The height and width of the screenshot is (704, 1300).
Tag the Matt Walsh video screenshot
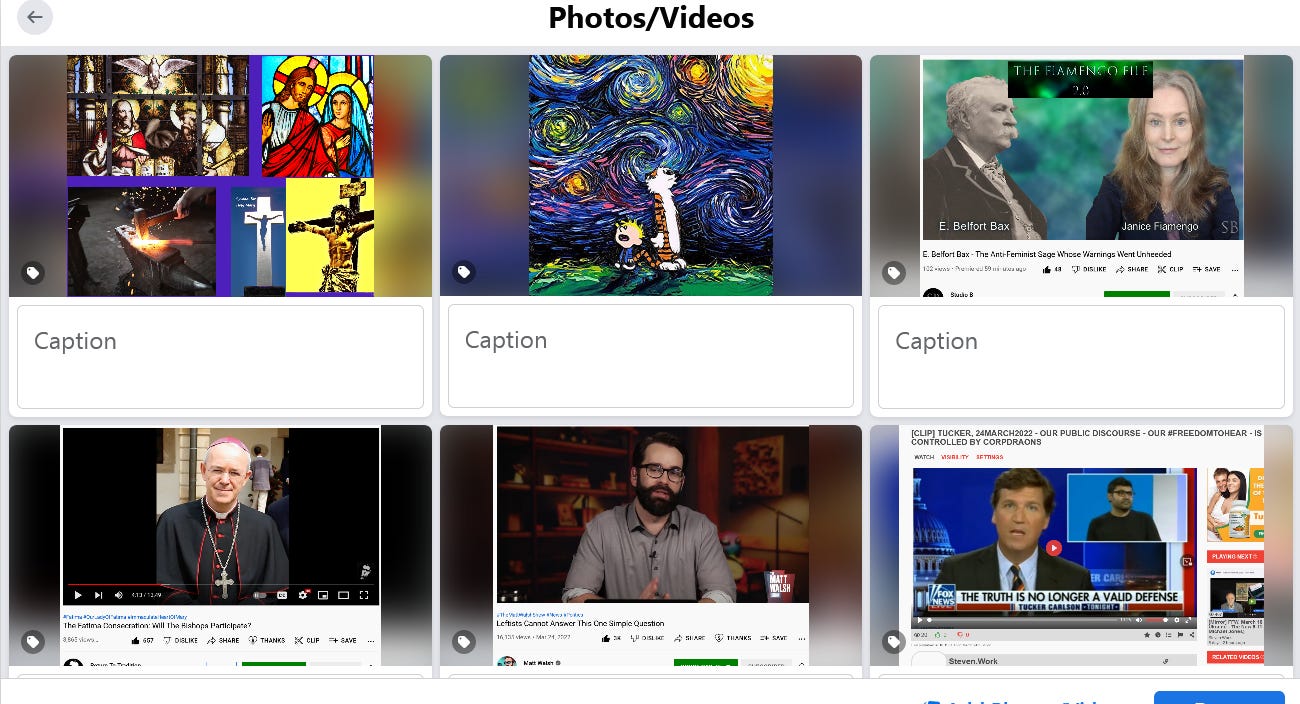(x=464, y=642)
